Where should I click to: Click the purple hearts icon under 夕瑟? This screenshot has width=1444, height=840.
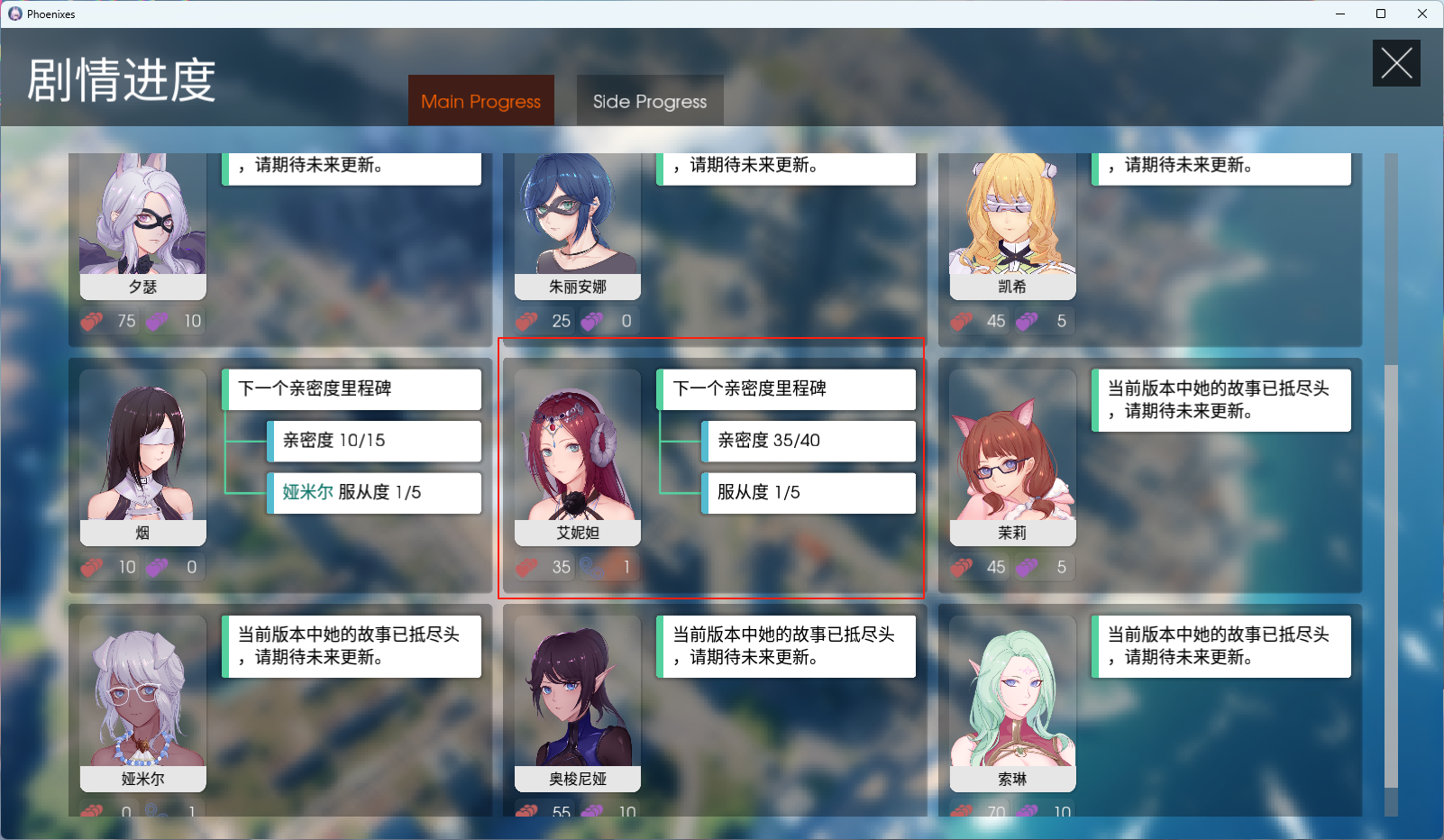coord(158,321)
